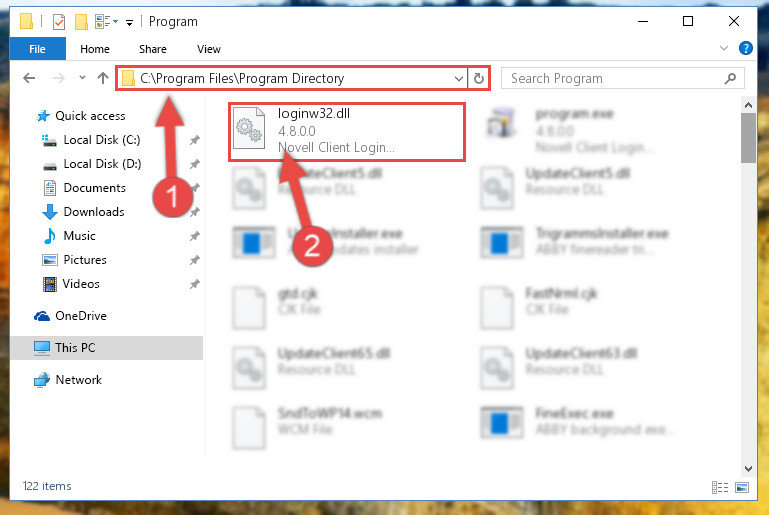Viewport: 769px width, 515px height.
Task: Click into the Search Program field
Action: [x=613, y=78]
